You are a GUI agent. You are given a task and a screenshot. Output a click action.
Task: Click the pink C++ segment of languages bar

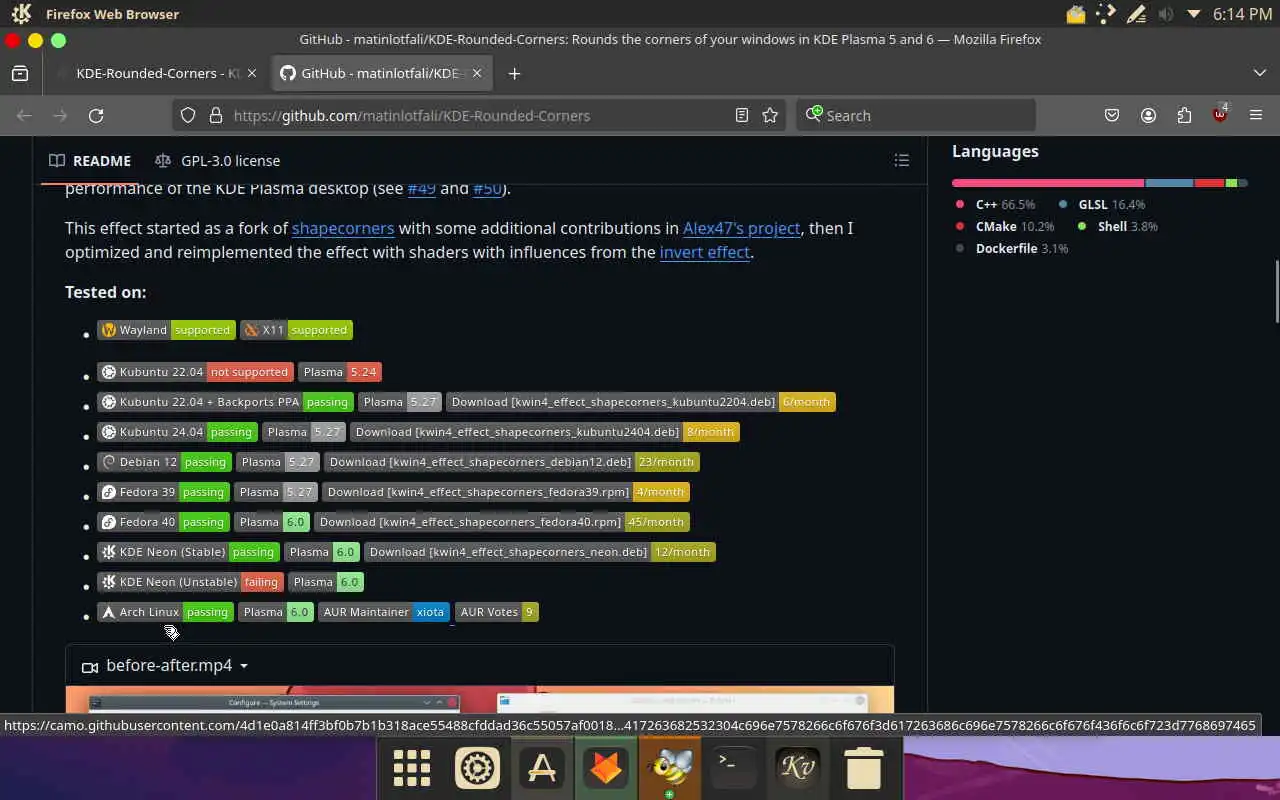coord(1048,183)
